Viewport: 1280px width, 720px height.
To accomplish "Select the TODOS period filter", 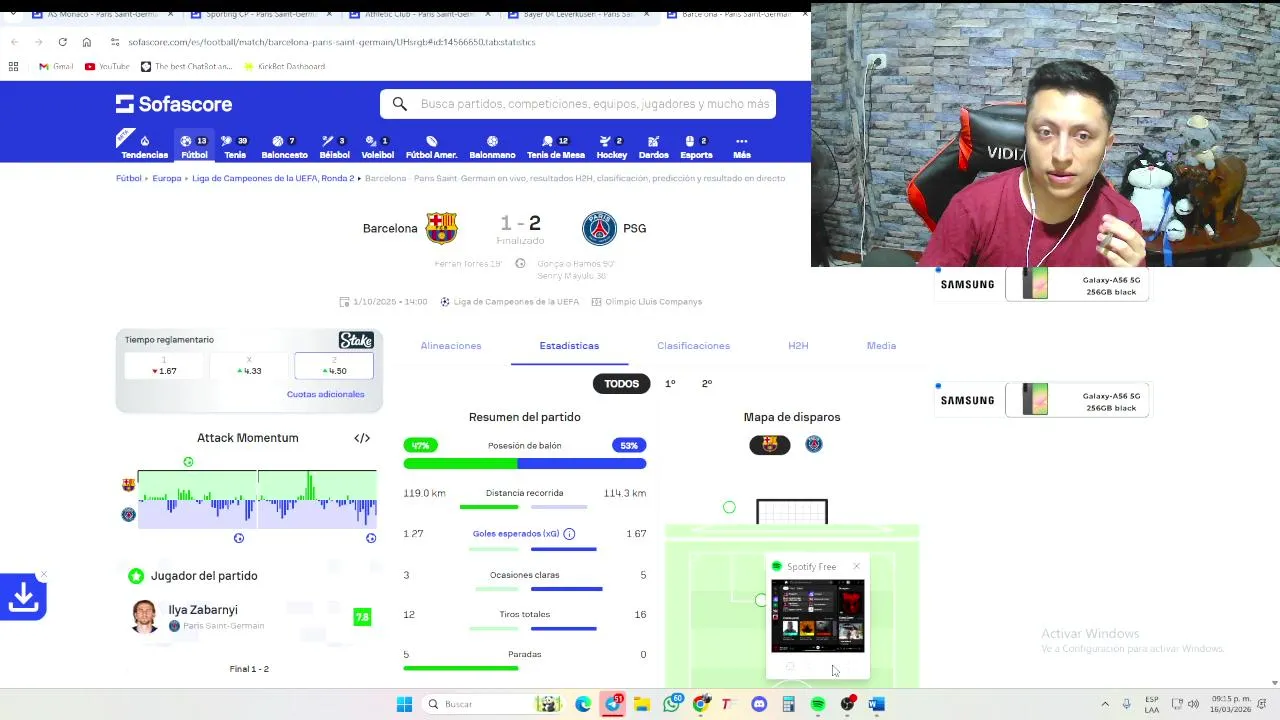I will pyautogui.click(x=621, y=384).
